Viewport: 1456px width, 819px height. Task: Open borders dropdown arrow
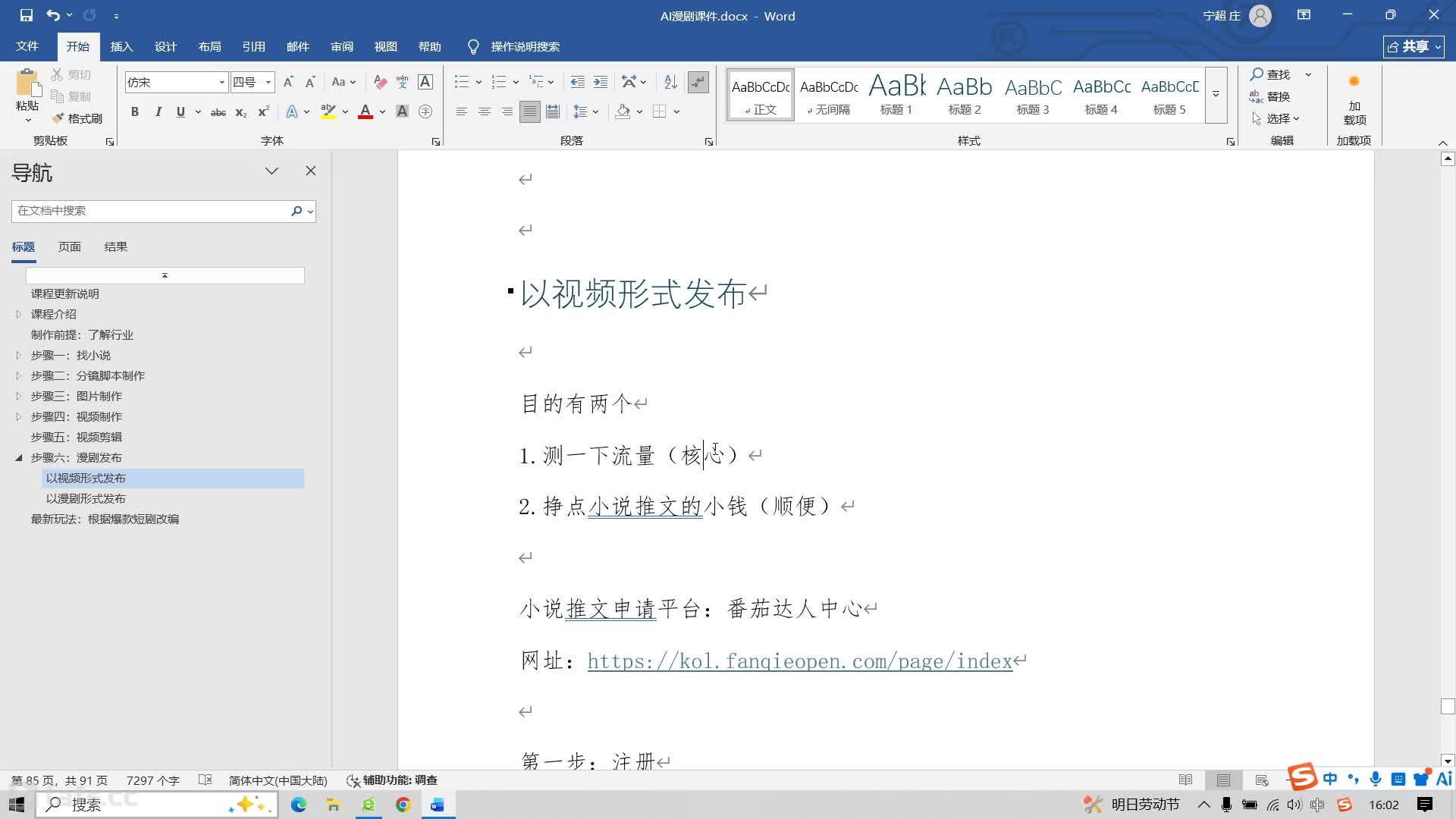676,112
